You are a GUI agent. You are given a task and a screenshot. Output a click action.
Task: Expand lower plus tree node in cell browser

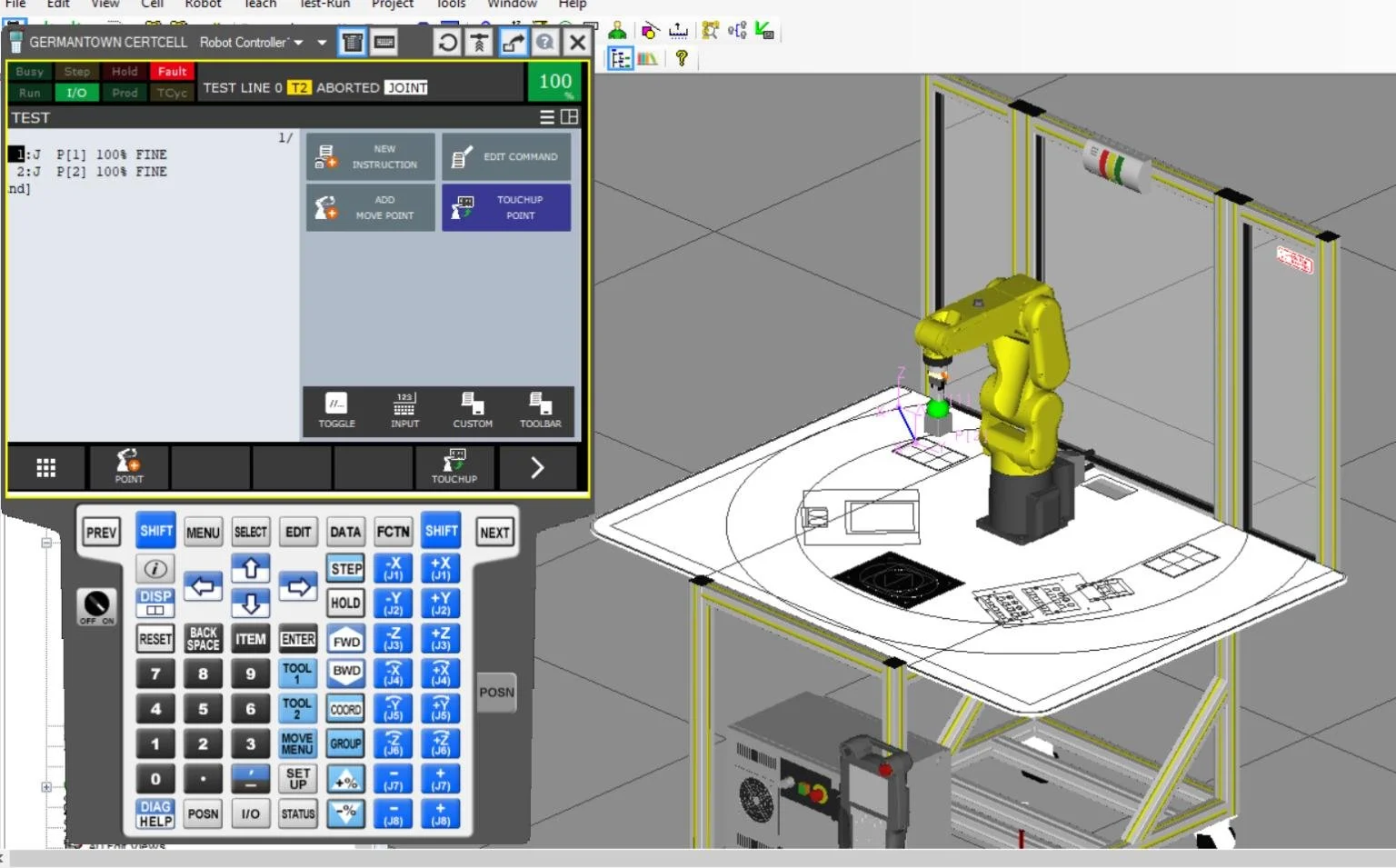click(x=46, y=787)
